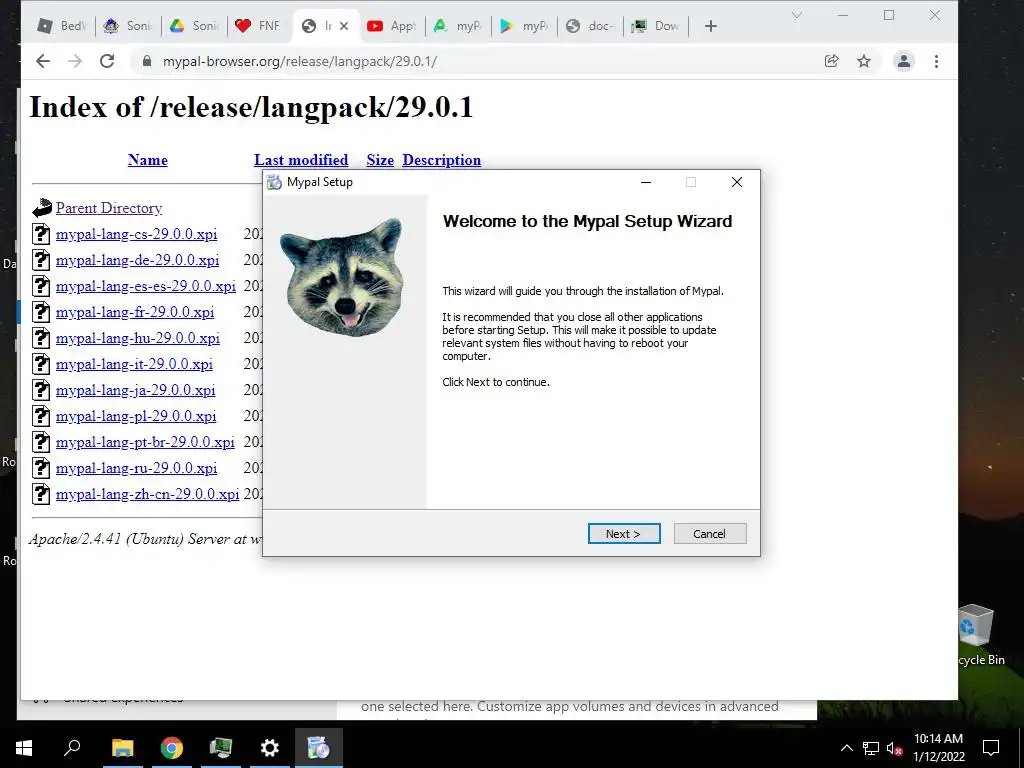Sort listing by Size
The height and width of the screenshot is (768, 1024).
[x=380, y=160]
